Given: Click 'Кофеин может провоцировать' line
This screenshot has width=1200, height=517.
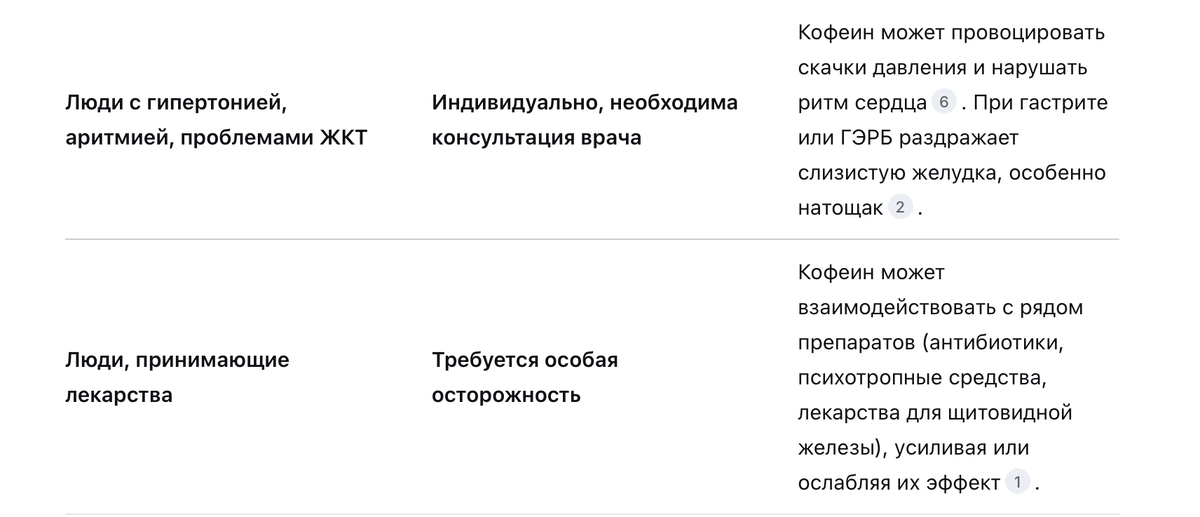Looking at the screenshot, I should (x=951, y=33).
